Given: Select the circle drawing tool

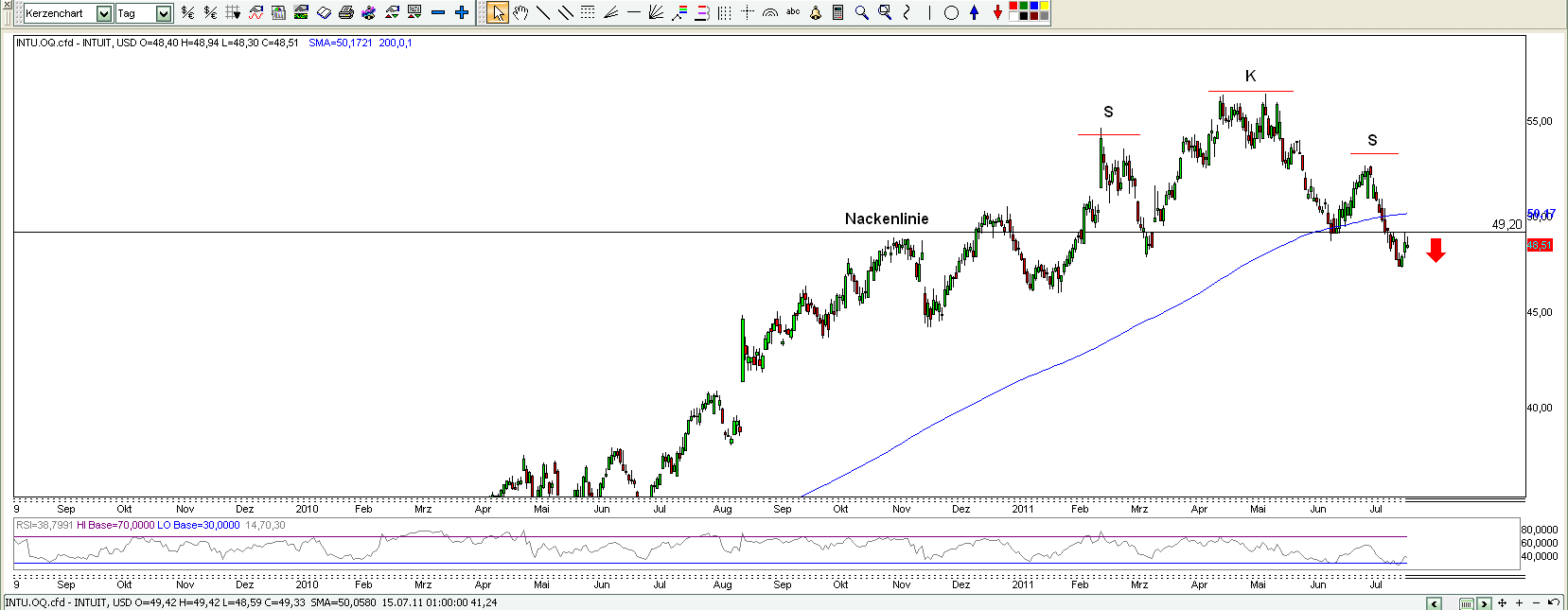Looking at the screenshot, I should click(x=951, y=13).
